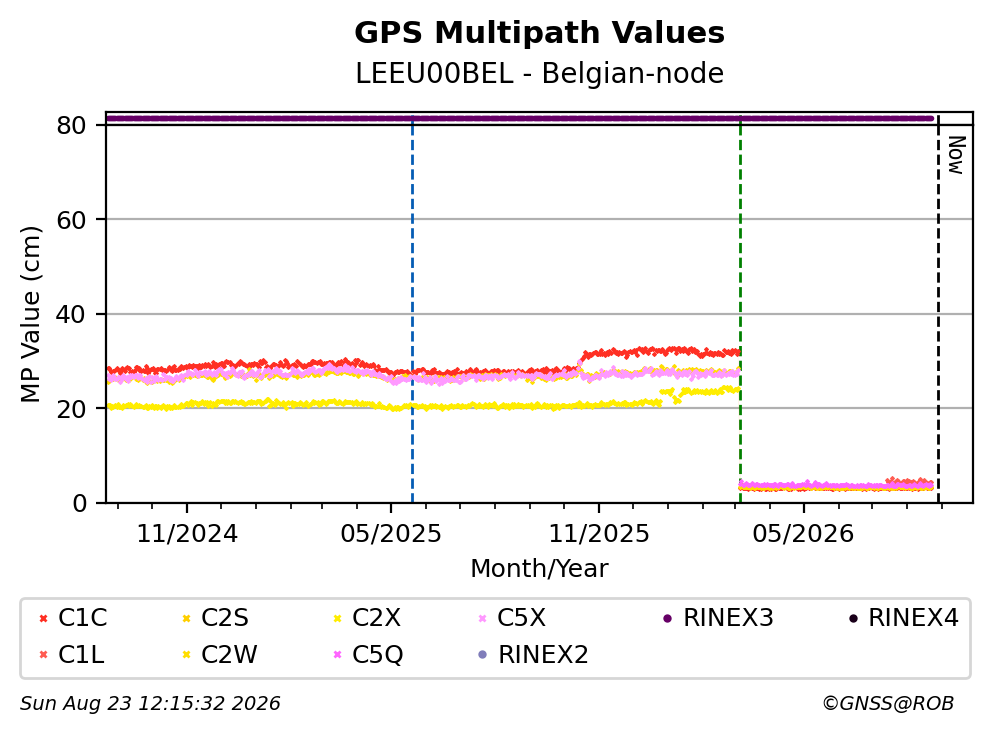Select the C2S orange legend marker

pos(186,619)
